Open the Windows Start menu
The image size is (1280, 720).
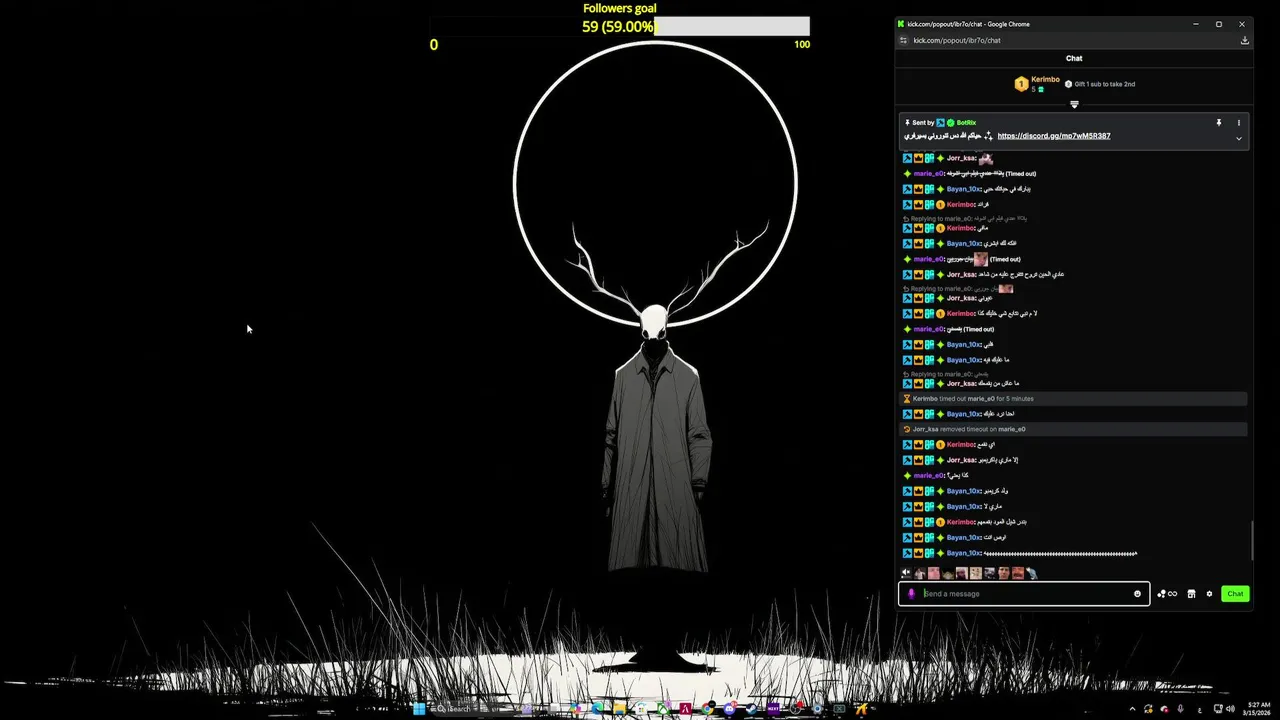click(x=419, y=709)
